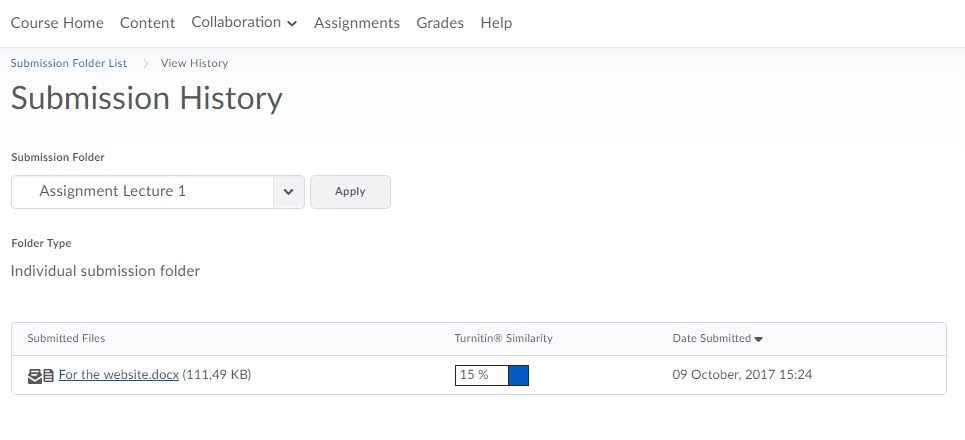Open the For the website.docx link
This screenshot has width=965, height=440.
[118, 375]
